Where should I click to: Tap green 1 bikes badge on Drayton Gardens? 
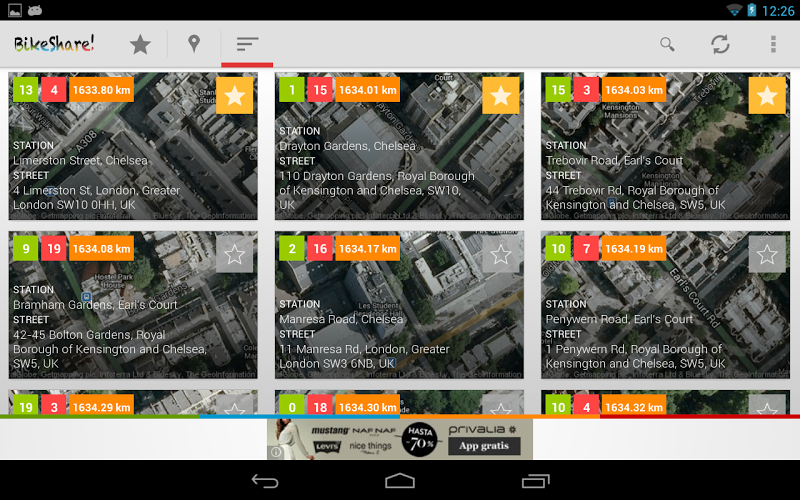[292, 90]
